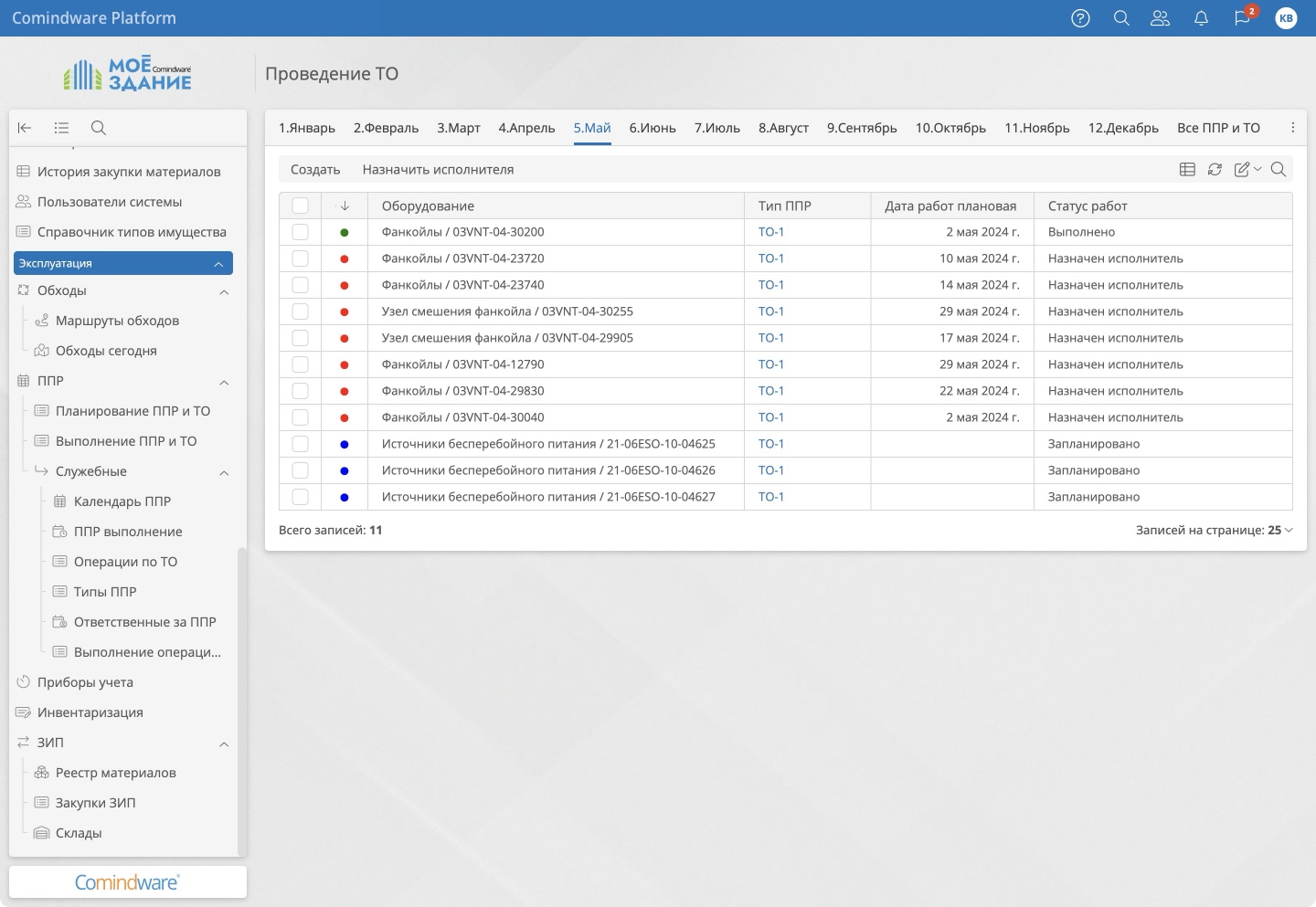Screen dimensions: 1316x907
Task: Open the three-dot tab overflow menu
Action: [x=1292, y=128]
